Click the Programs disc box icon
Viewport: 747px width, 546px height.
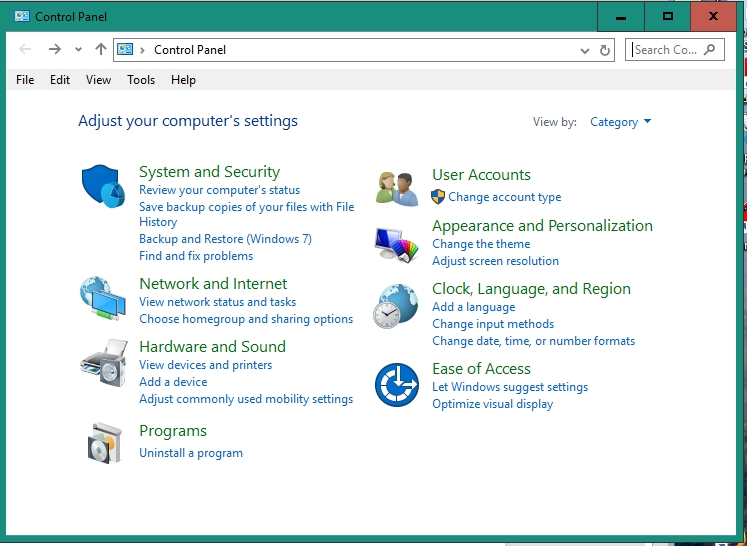coord(105,443)
